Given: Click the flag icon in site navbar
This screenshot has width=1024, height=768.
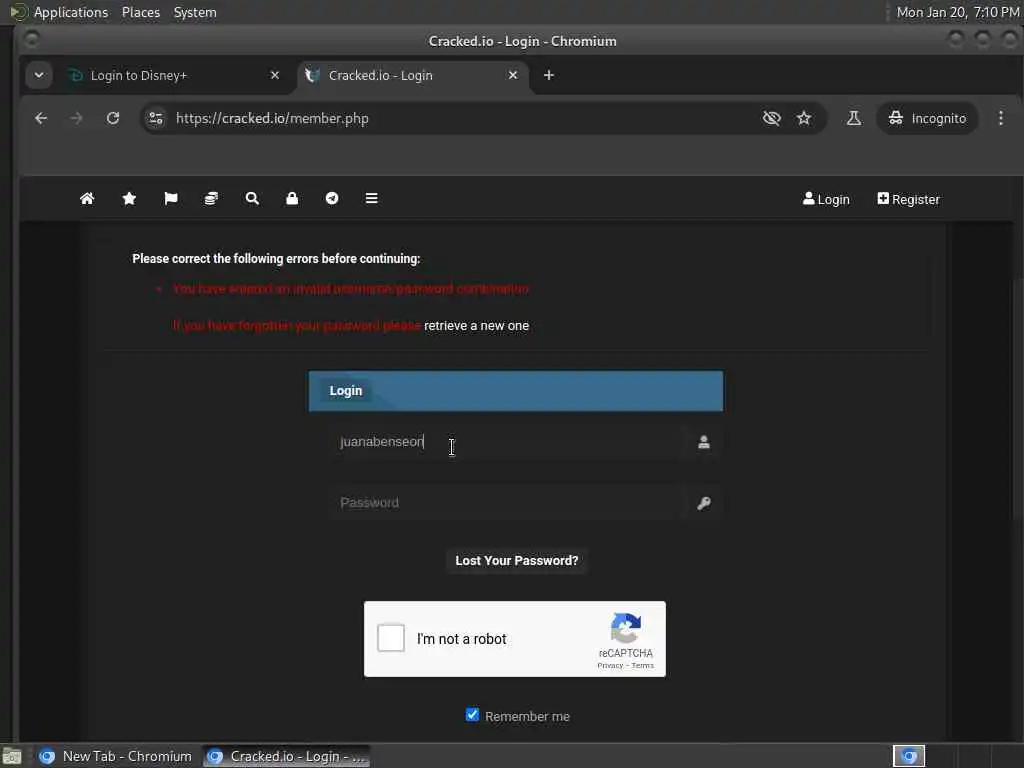Looking at the screenshot, I should coord(171,199).
